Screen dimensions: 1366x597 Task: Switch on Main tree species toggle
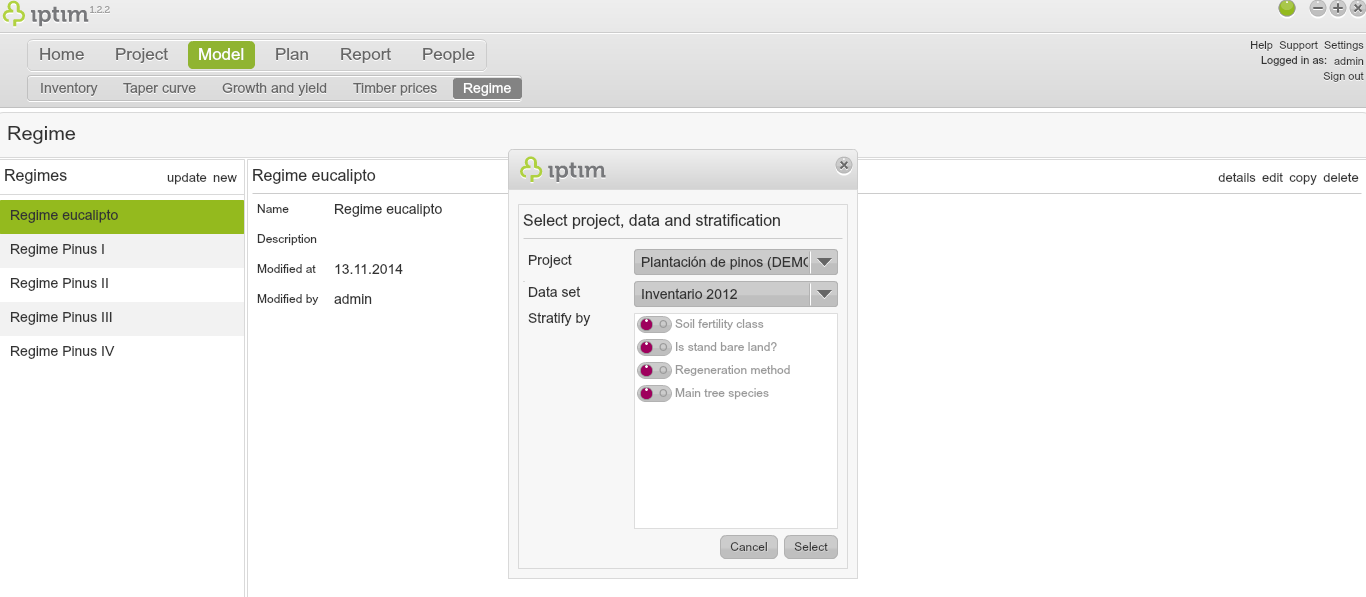click(x=654, y=393)
